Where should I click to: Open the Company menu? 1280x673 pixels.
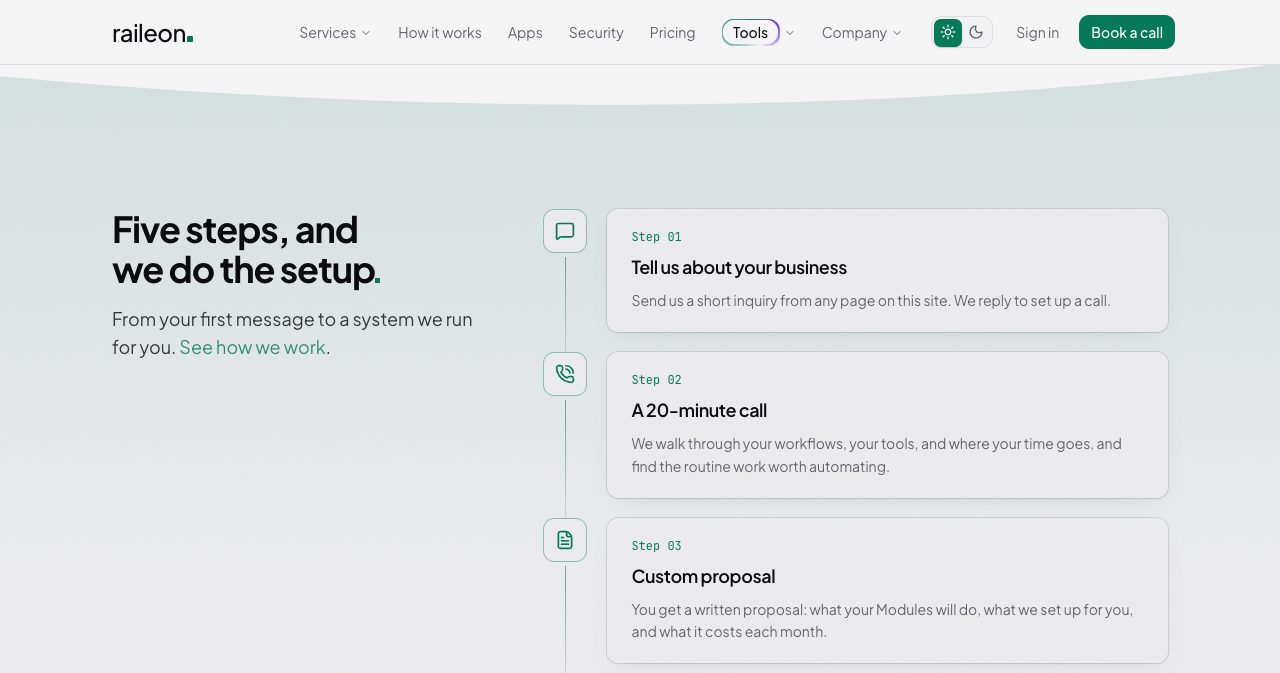point(862,32)
